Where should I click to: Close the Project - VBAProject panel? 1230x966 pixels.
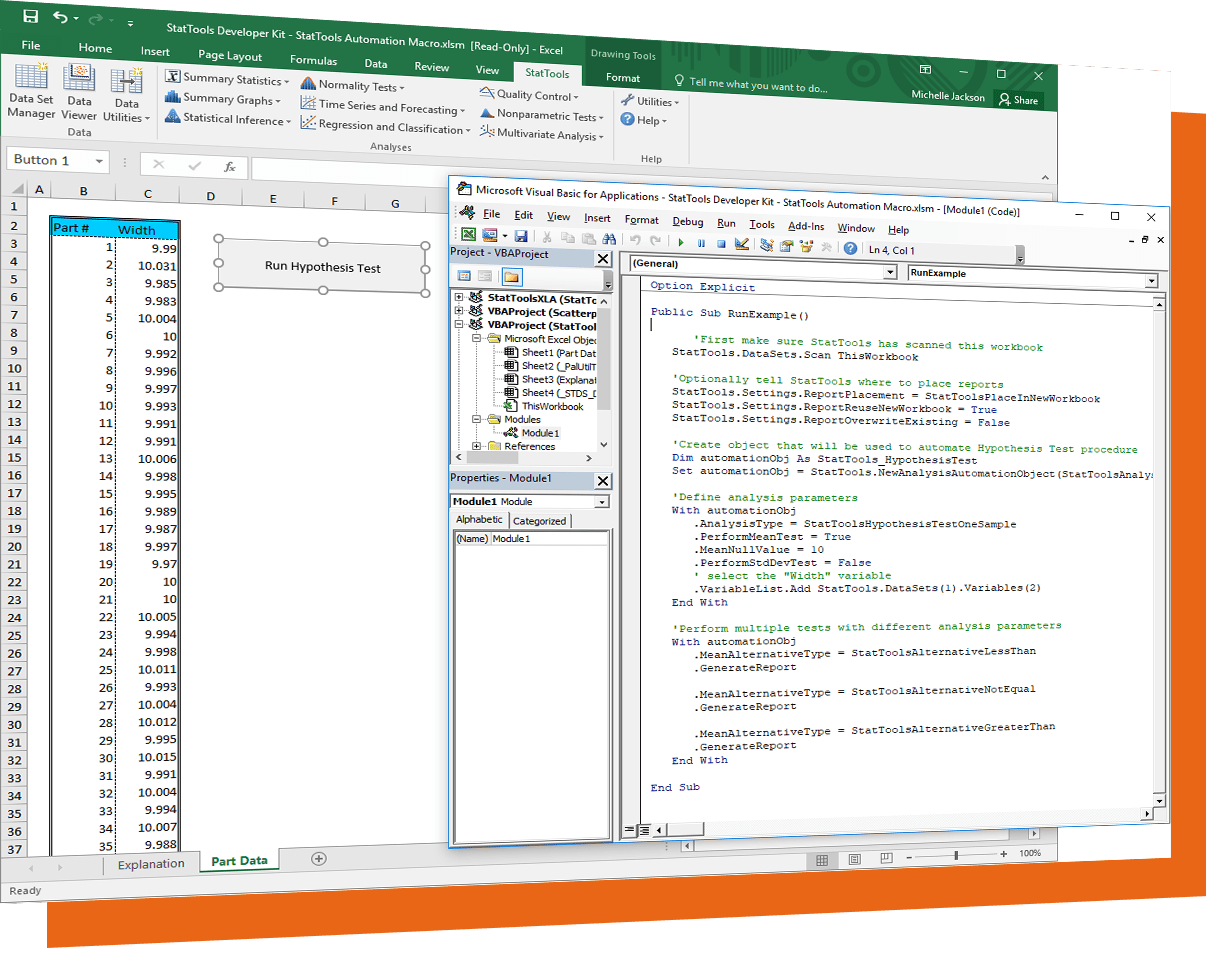pyautogui.click(x=602, y=259)
